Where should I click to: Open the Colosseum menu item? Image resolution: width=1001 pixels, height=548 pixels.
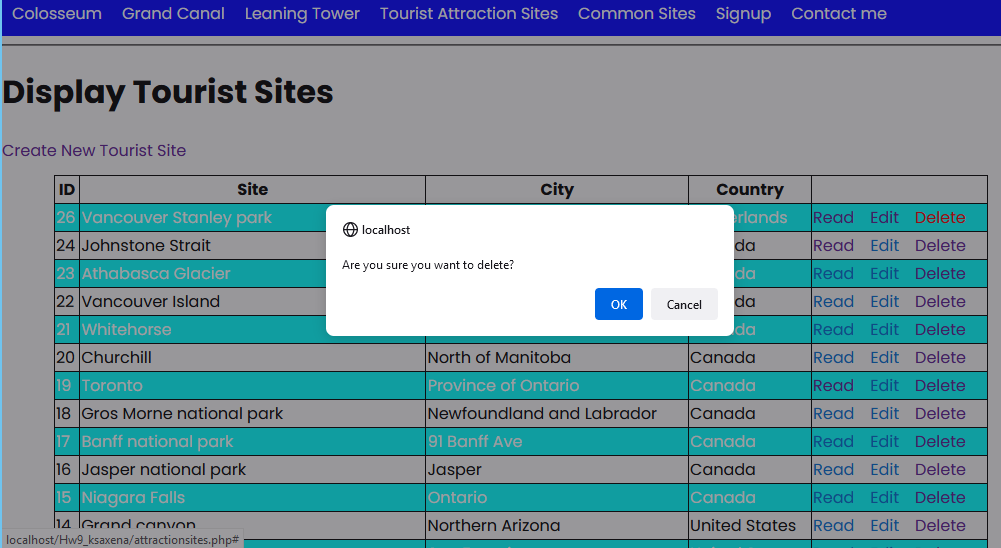57,14
